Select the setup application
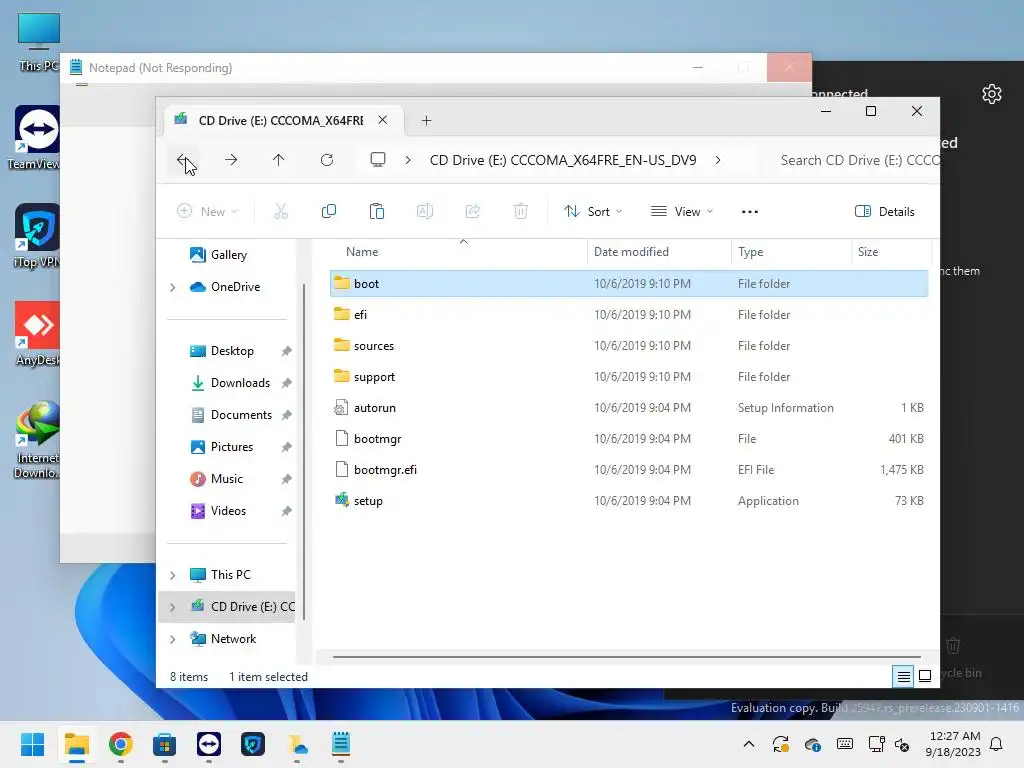Viewport: 1024px width, 768px height. pos(629,500)
